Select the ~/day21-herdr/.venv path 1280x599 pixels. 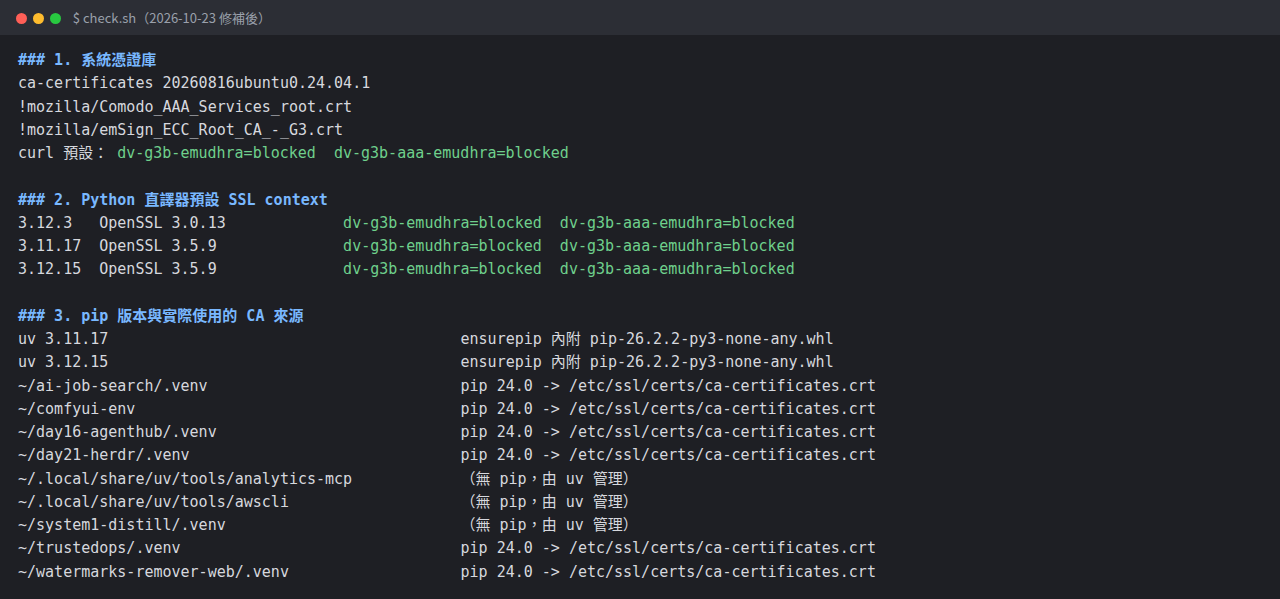pyautogui.click(x=104, y=454)
